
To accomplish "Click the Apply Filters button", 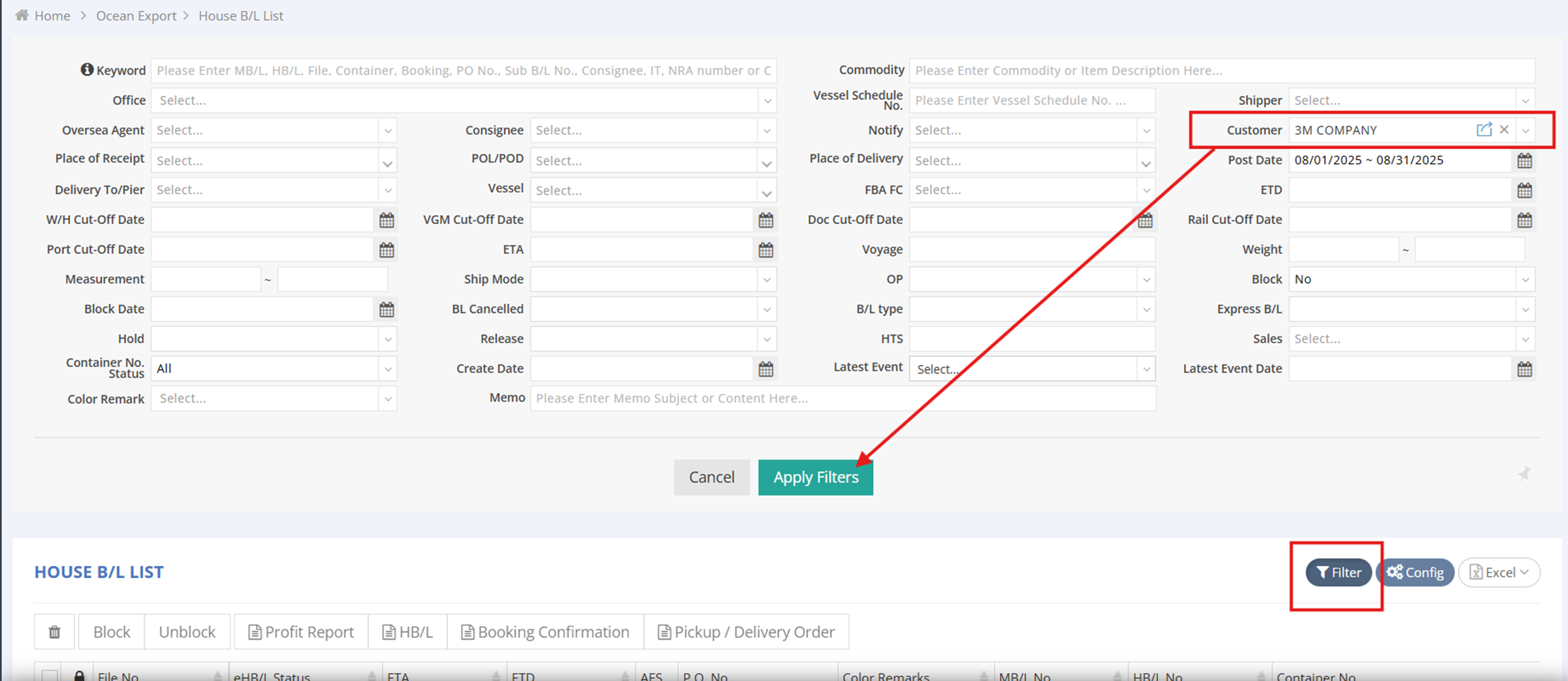I will [x=815, y=477].
